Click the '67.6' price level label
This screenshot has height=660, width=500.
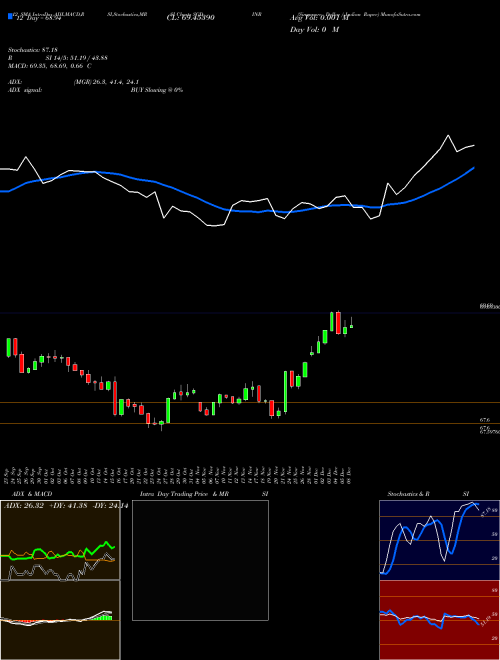coord(484,420)
